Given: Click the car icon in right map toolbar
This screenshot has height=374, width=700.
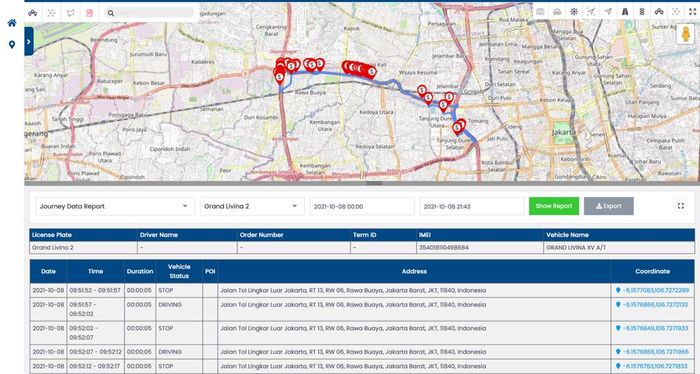Looking at the screenshot, I should (x=659, y=12).
